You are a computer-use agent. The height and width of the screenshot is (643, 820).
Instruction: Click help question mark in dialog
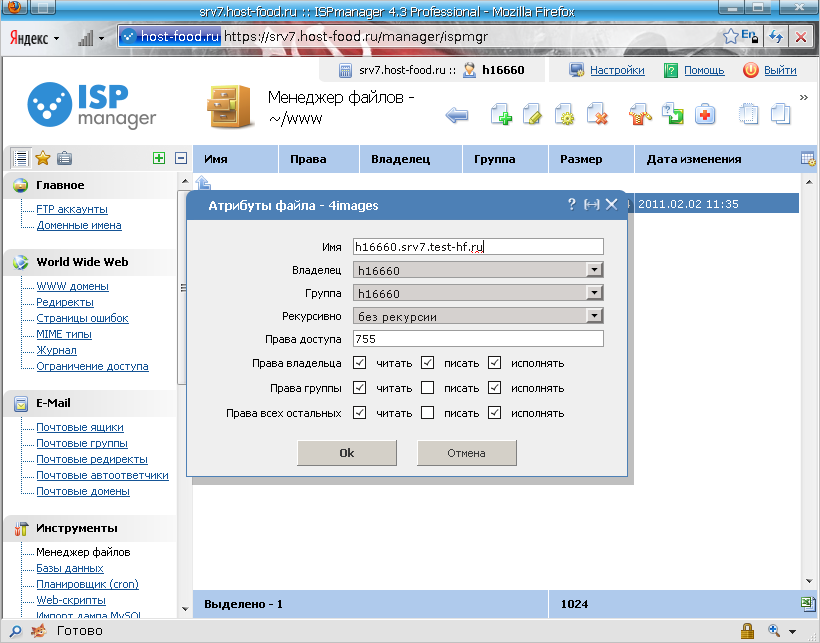[572, 204]
